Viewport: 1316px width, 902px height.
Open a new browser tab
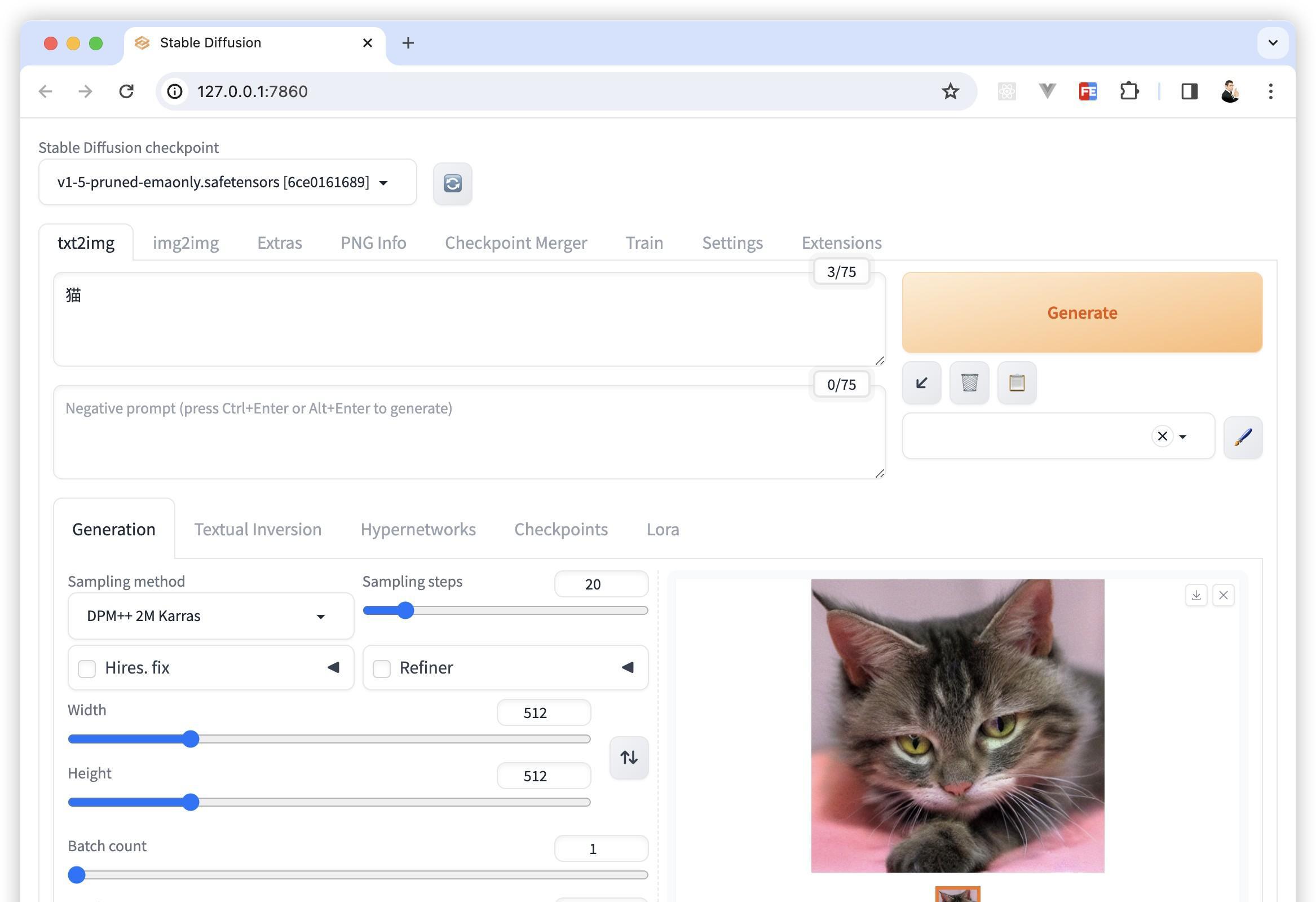click(x=408, y=43)
